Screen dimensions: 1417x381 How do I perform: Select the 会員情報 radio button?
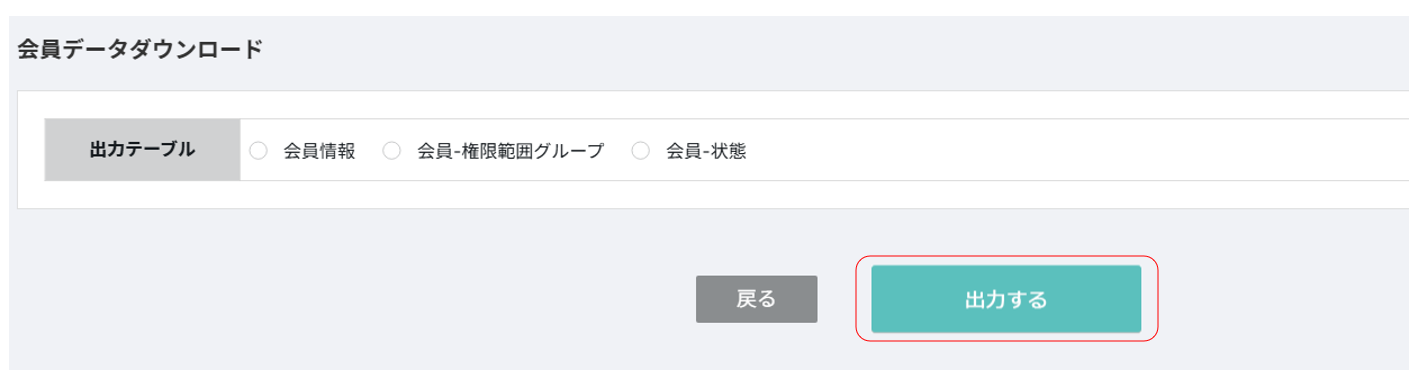258,151
